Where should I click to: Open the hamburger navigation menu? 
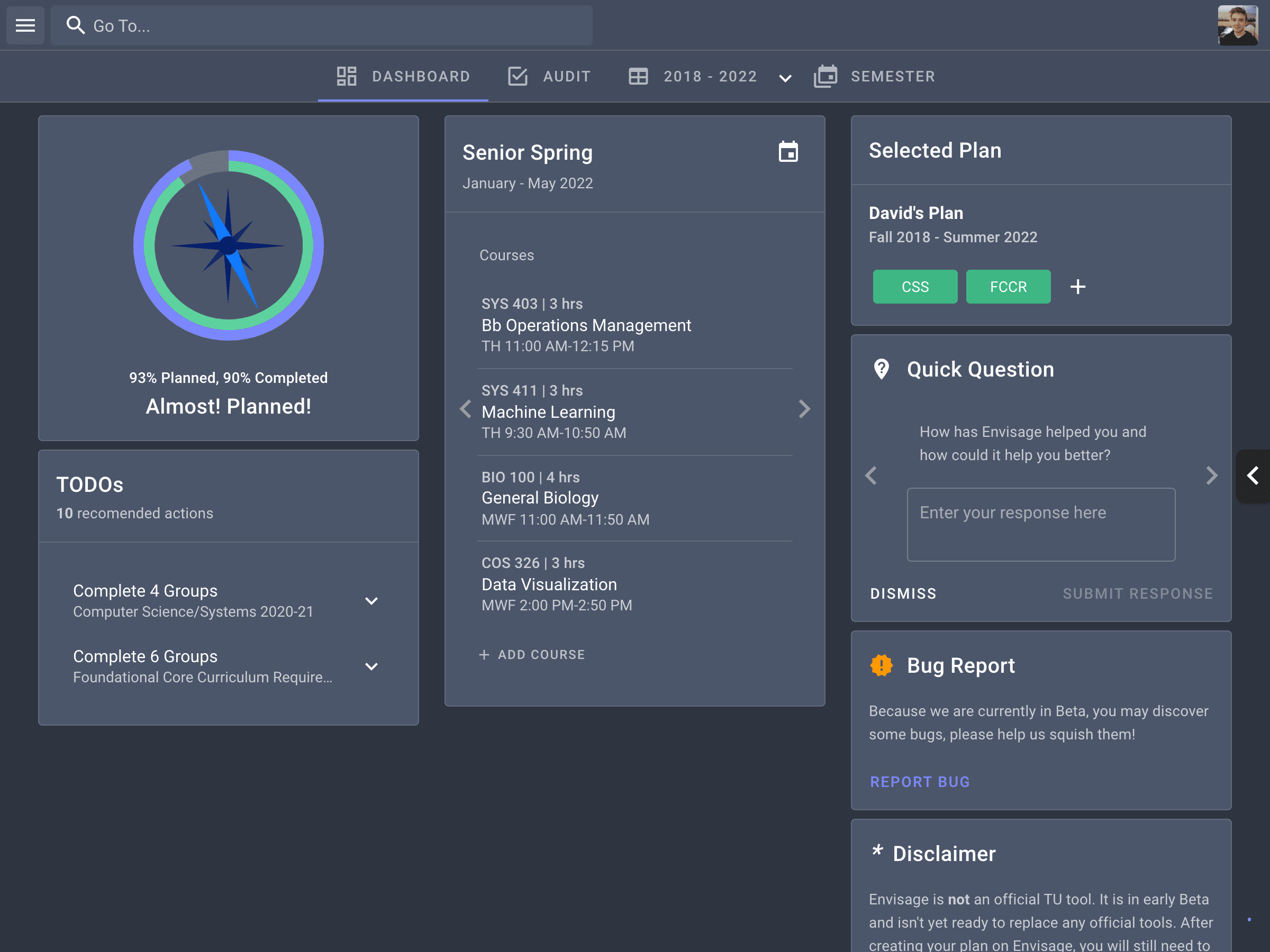pos(25,25)
